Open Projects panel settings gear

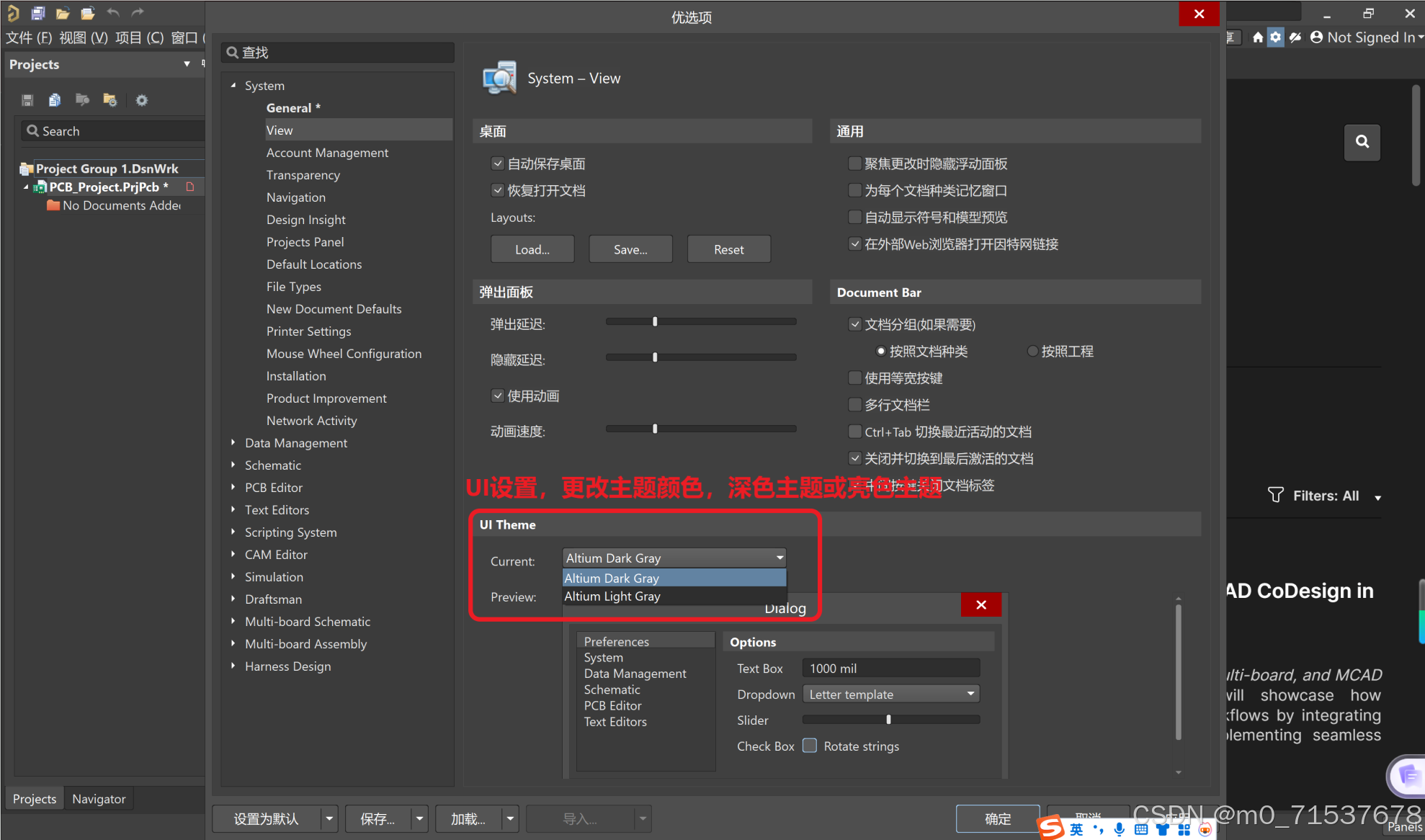coord(142,100)
